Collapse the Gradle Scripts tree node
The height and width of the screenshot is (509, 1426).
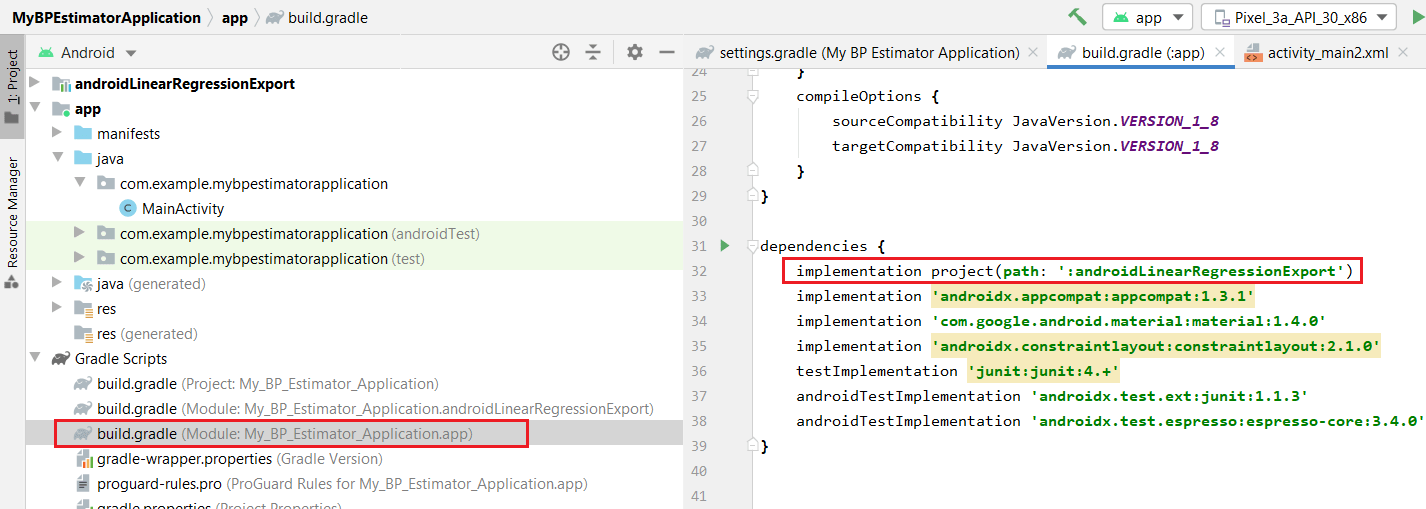(37, 359)
